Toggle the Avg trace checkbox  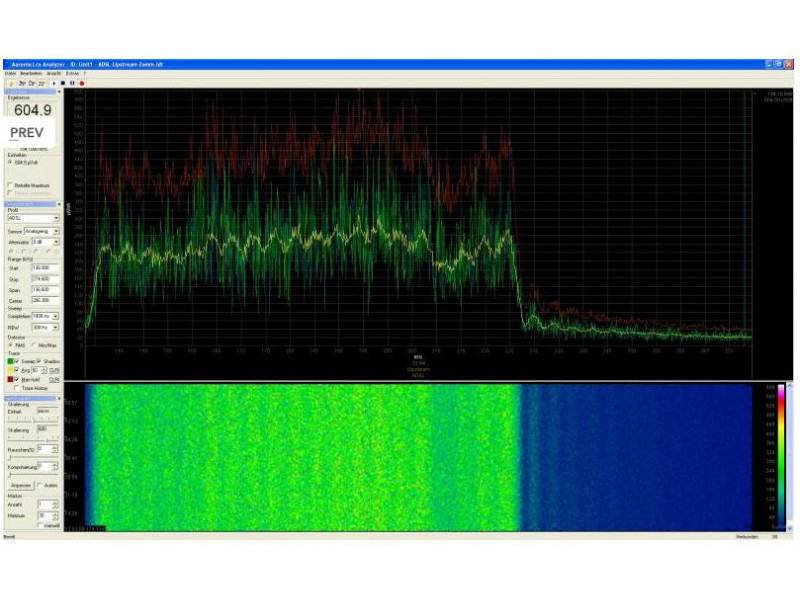tap(17, 370)
